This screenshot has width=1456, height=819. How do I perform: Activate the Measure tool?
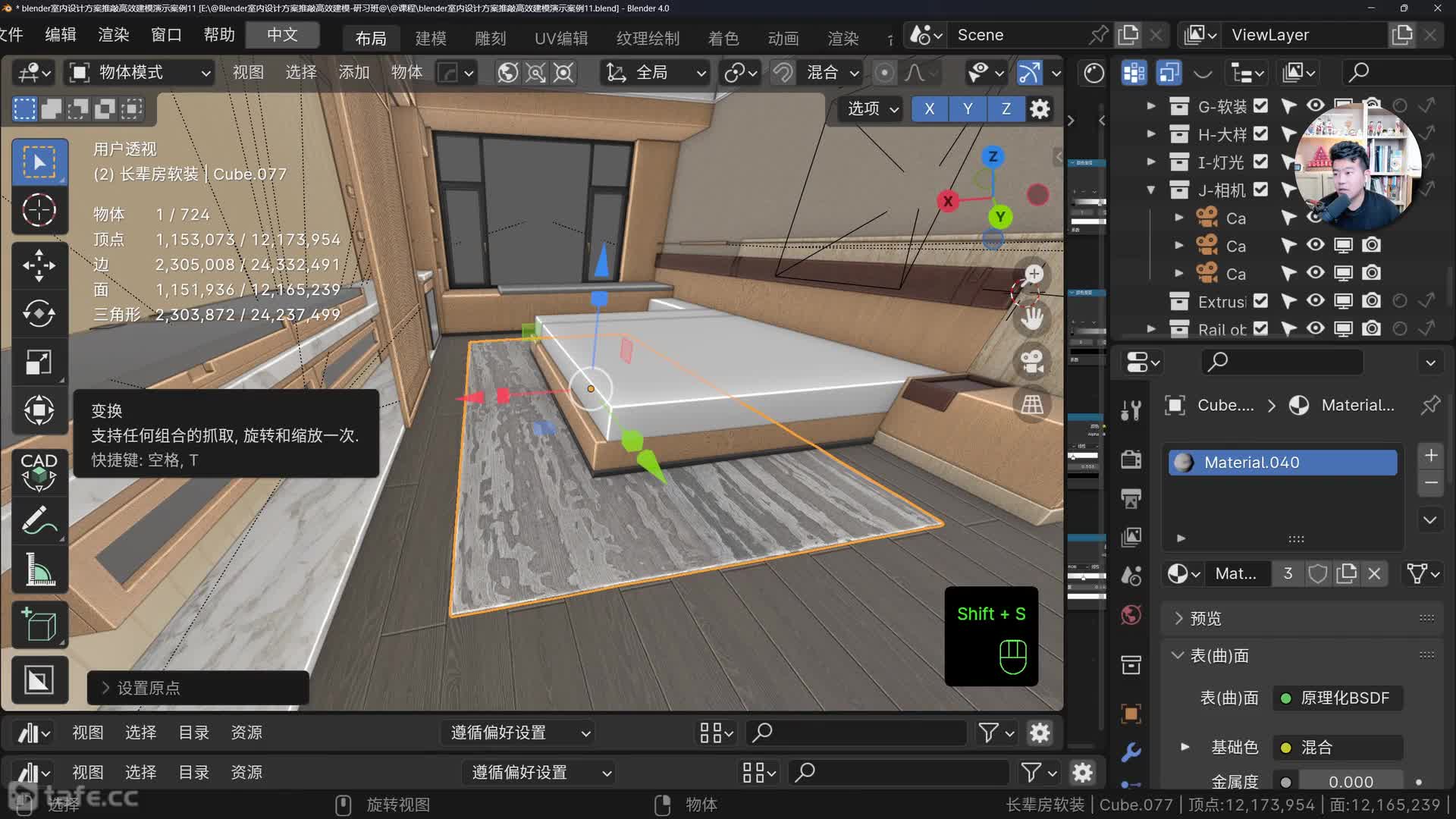point(39,570)
